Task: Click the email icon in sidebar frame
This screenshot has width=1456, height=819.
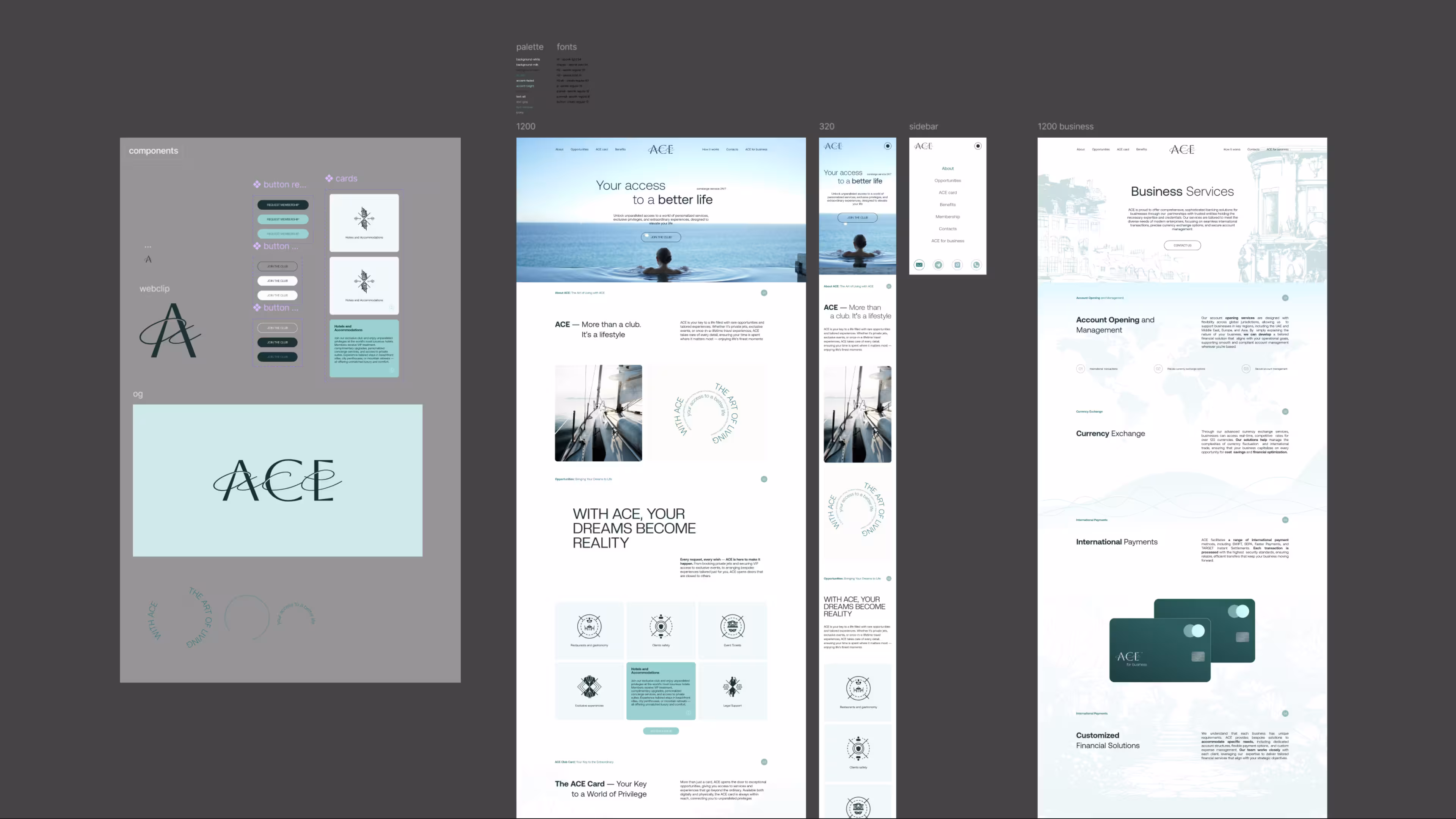Action: [919, 265]
